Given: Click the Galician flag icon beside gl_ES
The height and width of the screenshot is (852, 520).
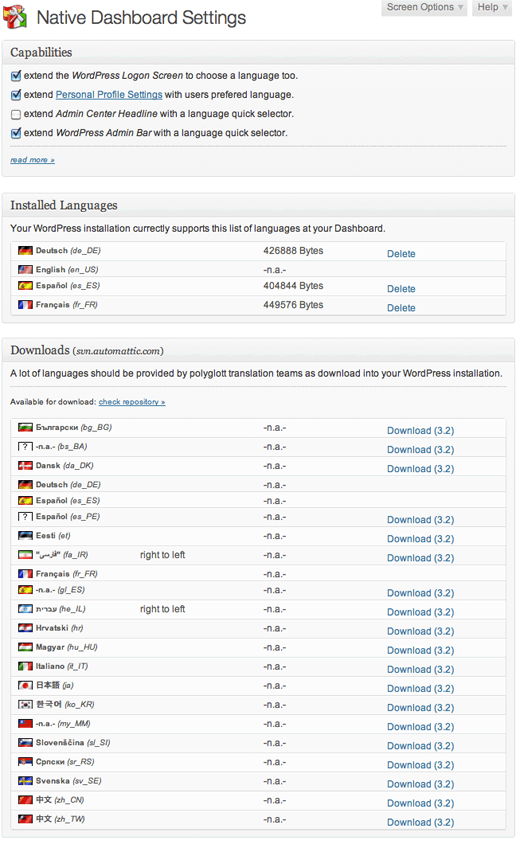Looking at the screenshot, I should point(25,590).
